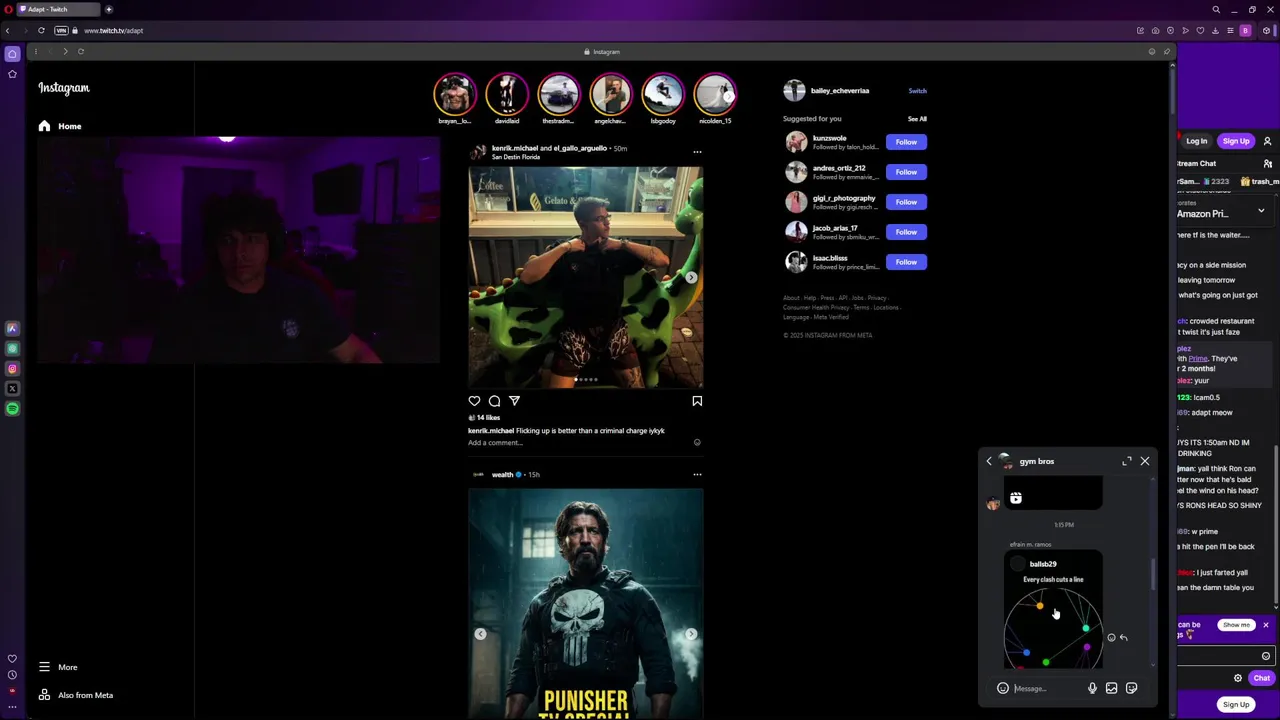Screen dimensions: 1280x720
Task: Open more options on kenrik.michael post
Action: [x=697, y=152]
